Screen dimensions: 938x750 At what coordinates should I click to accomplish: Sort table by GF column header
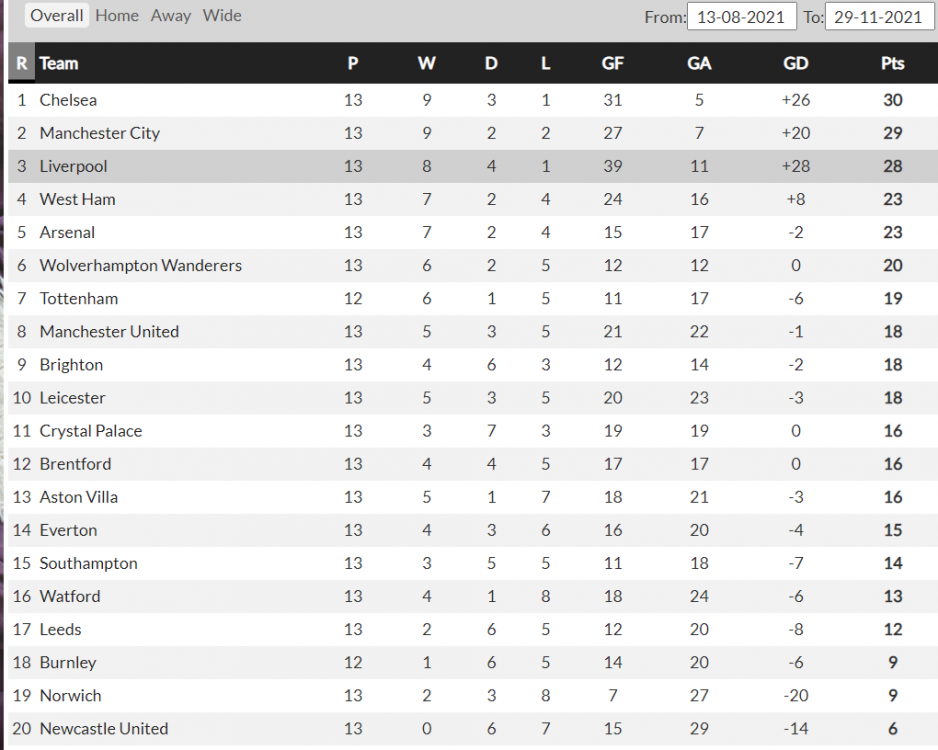pos(613,63)
